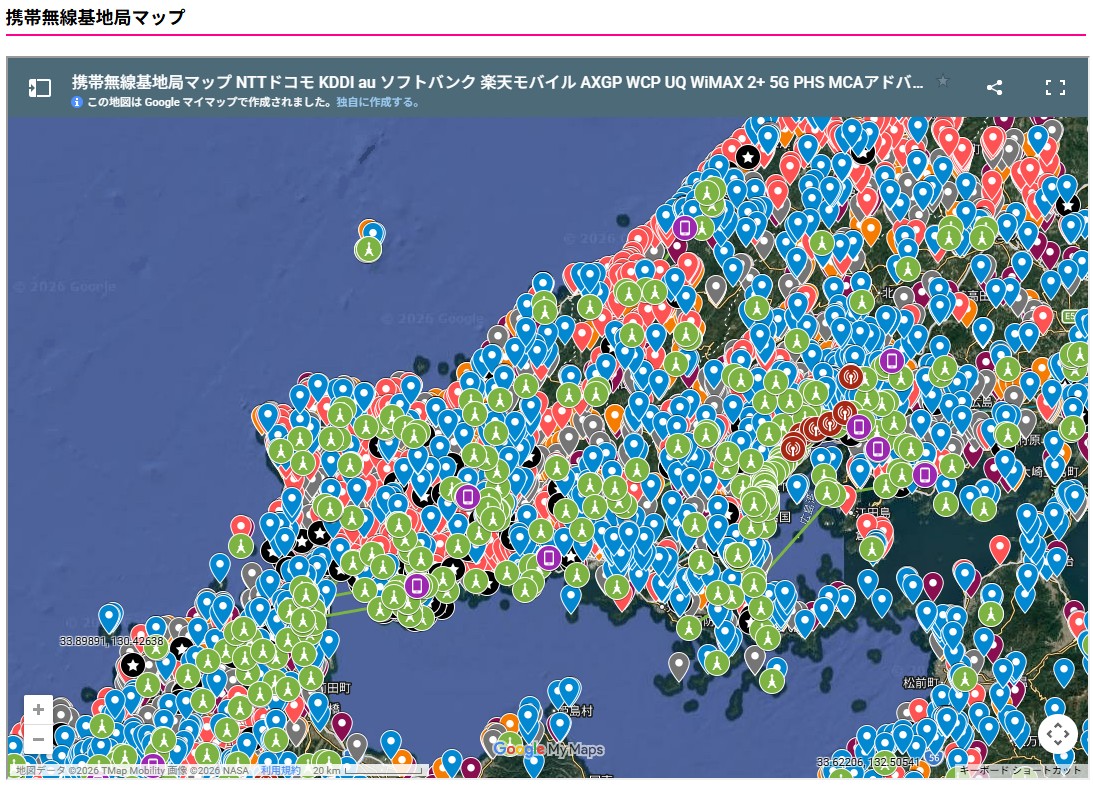Click the キーボード ショートカット button
The image size is (1093, 788).
click(x=1020, y=771)
